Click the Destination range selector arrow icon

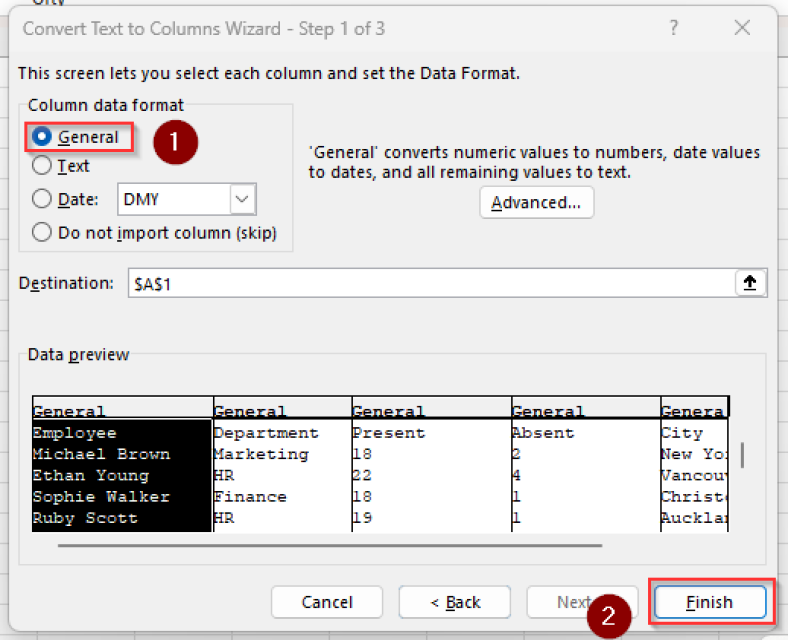pyautogui.click(x=751, y=283)
